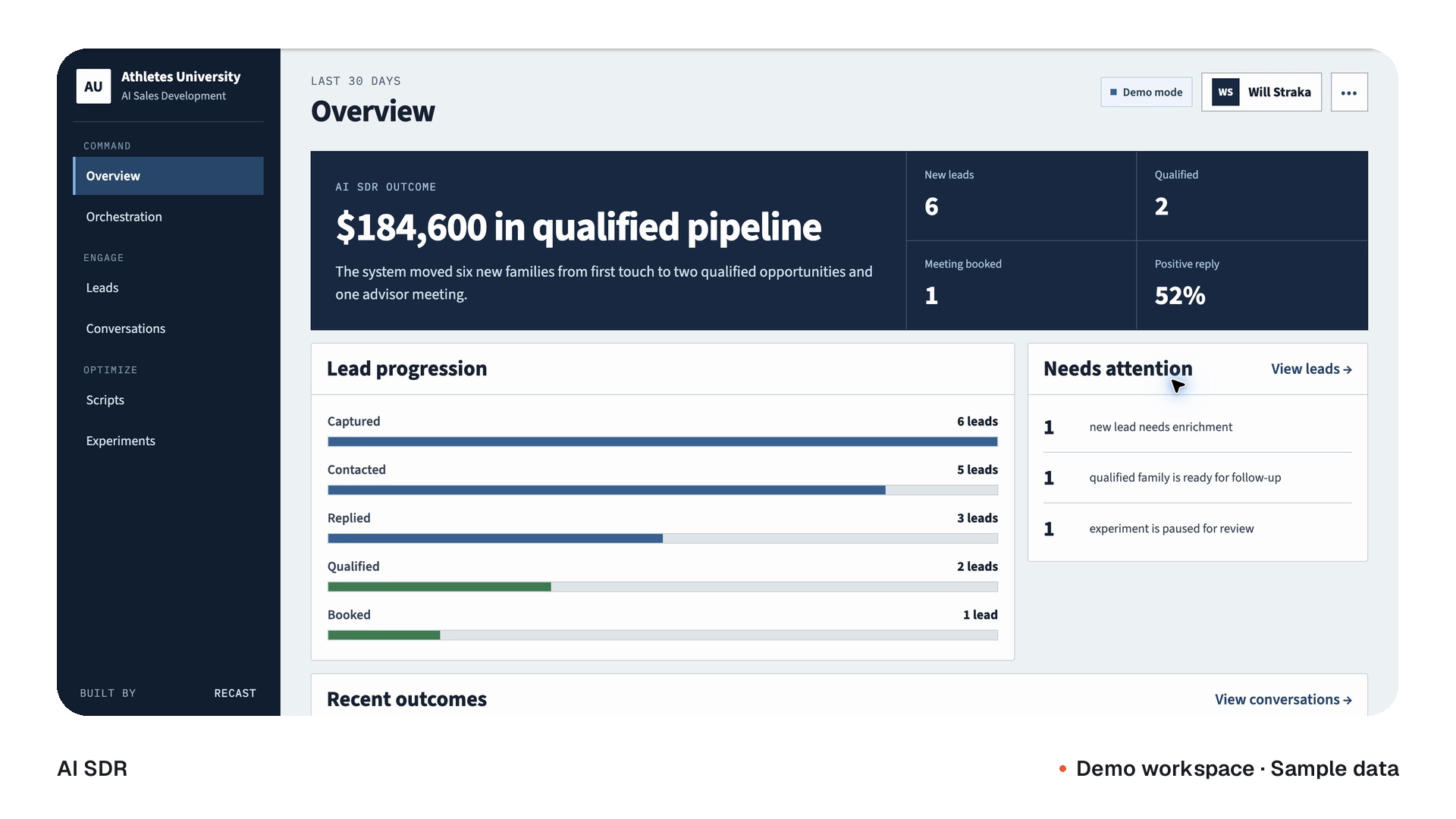Viewport: 1456px width, 819px height.
Task: Click the '5 leads' count label
Action: point(977,470)
